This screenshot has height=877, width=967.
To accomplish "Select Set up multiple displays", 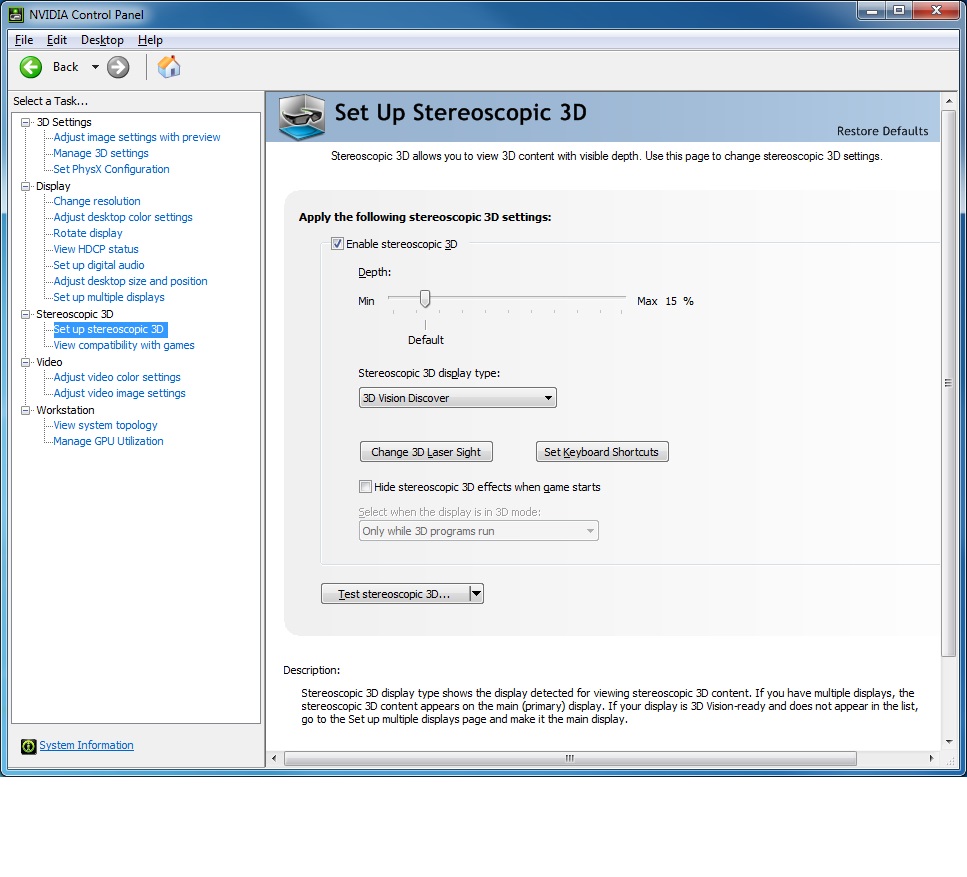I will click(109, 297).
